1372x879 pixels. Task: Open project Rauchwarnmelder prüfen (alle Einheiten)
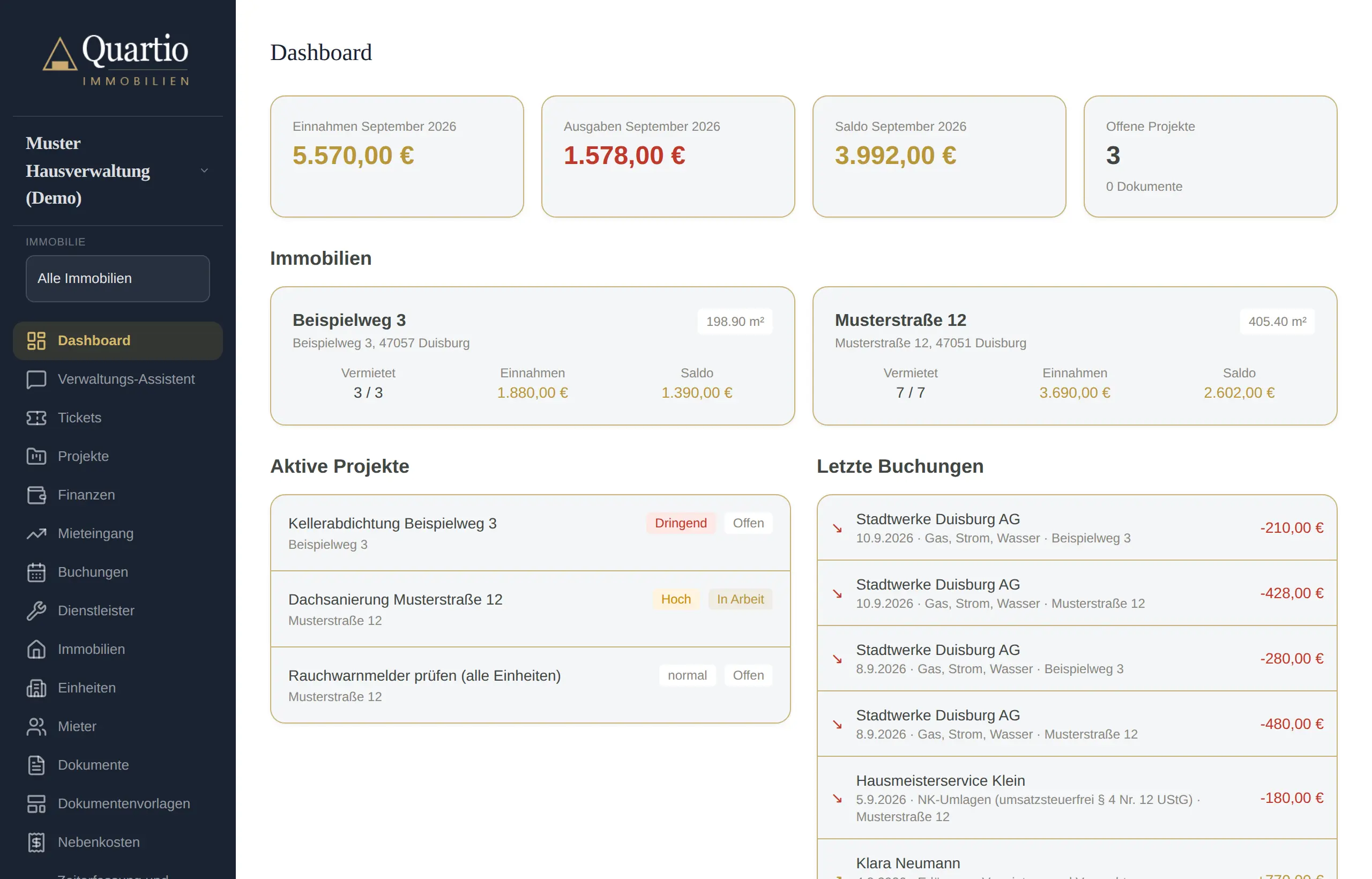[530, 685]
